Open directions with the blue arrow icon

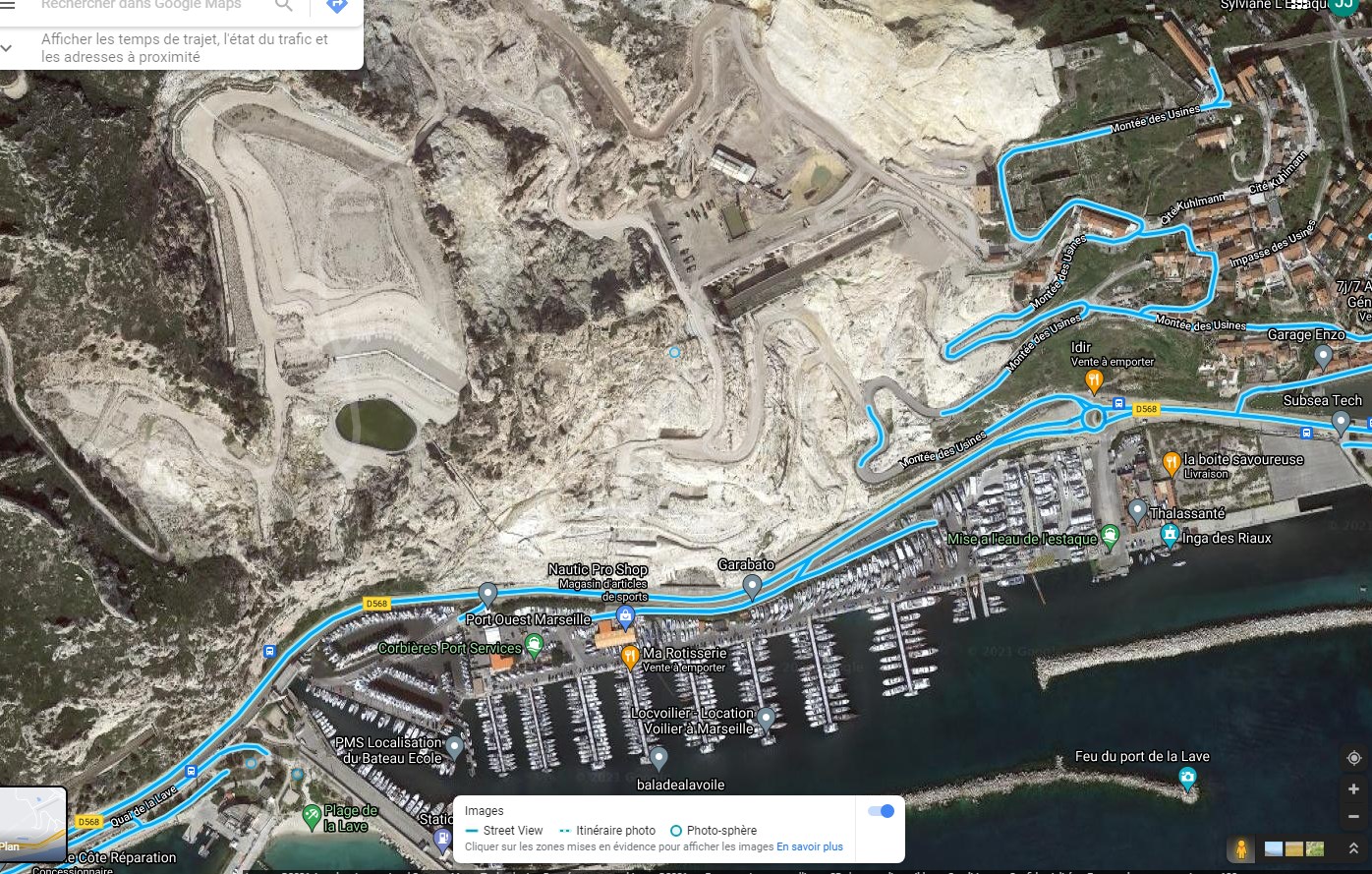tap(337, 6)
